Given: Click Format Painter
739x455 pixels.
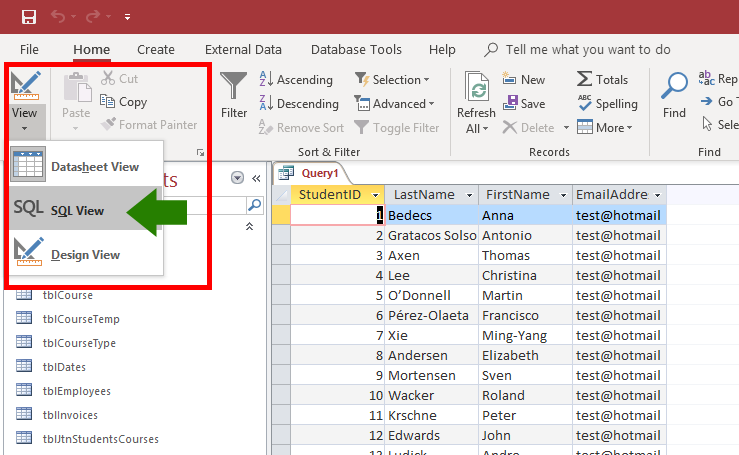Looking at the screenshot, I should point(149,124).
